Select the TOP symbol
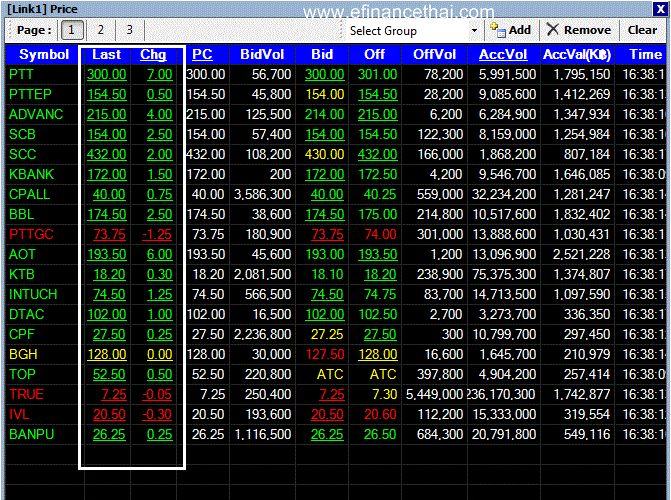Image resolution: width=671 pixels, height=500 pixels. 22,375
